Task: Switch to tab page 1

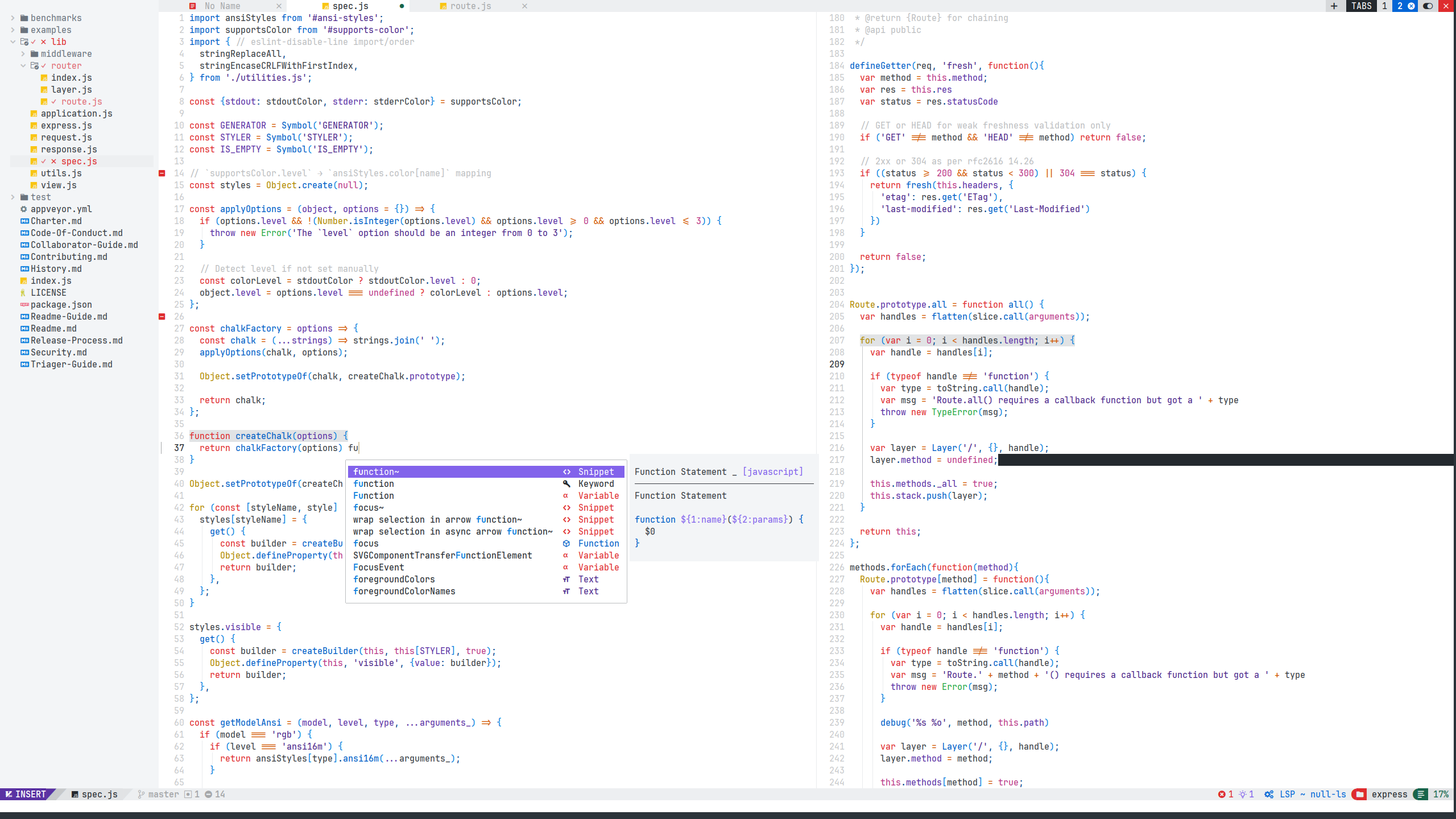Action: [x=1385, y=6]
